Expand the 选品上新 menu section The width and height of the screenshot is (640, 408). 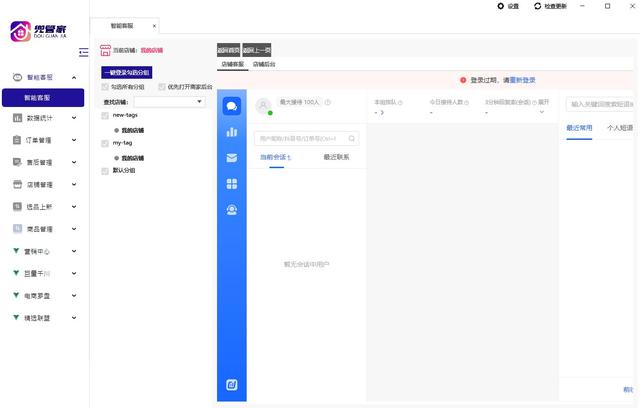tap(74, 207)
